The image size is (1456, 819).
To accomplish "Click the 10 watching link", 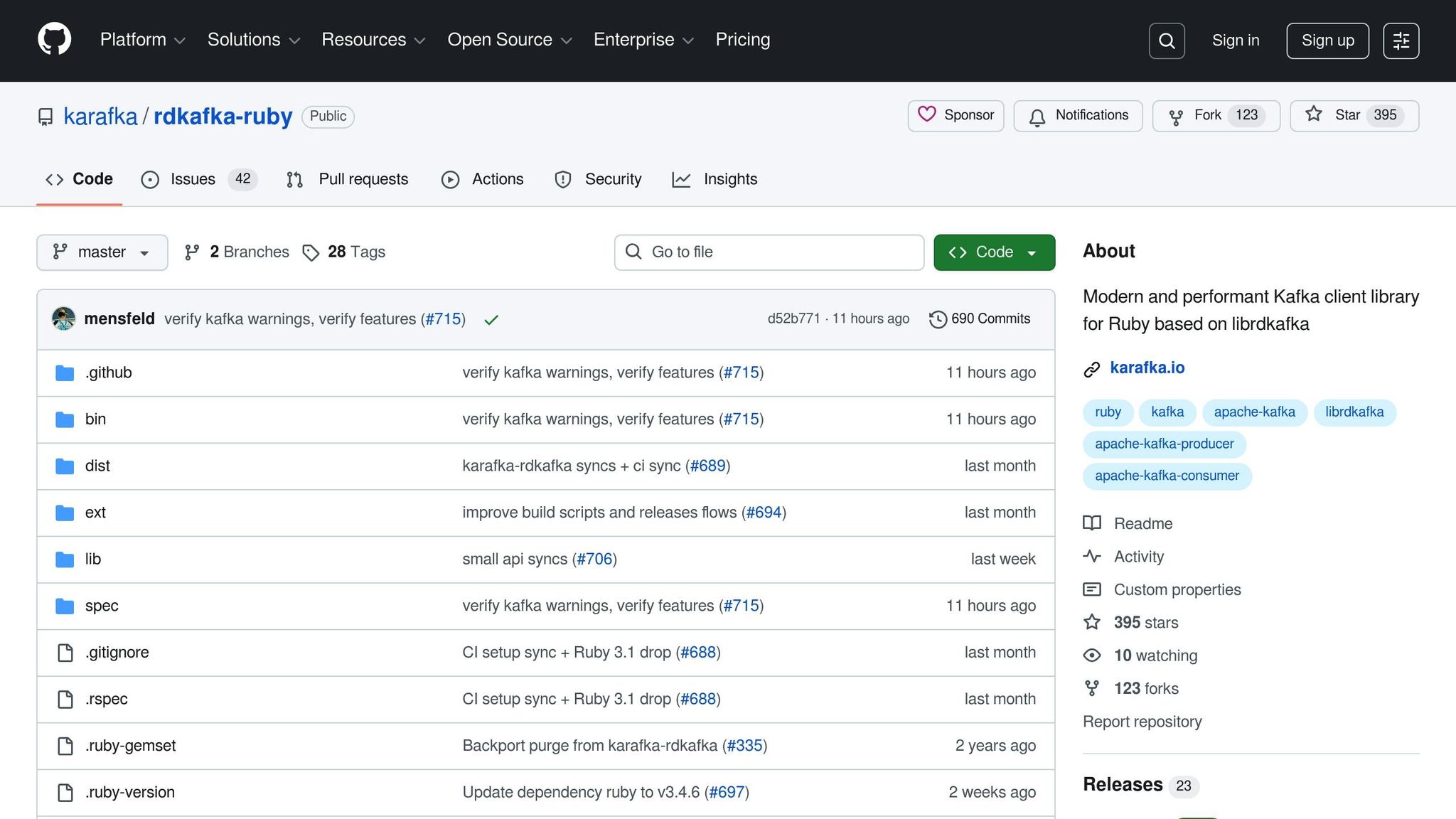I will pyautogui.click(x=1155, y=655).
